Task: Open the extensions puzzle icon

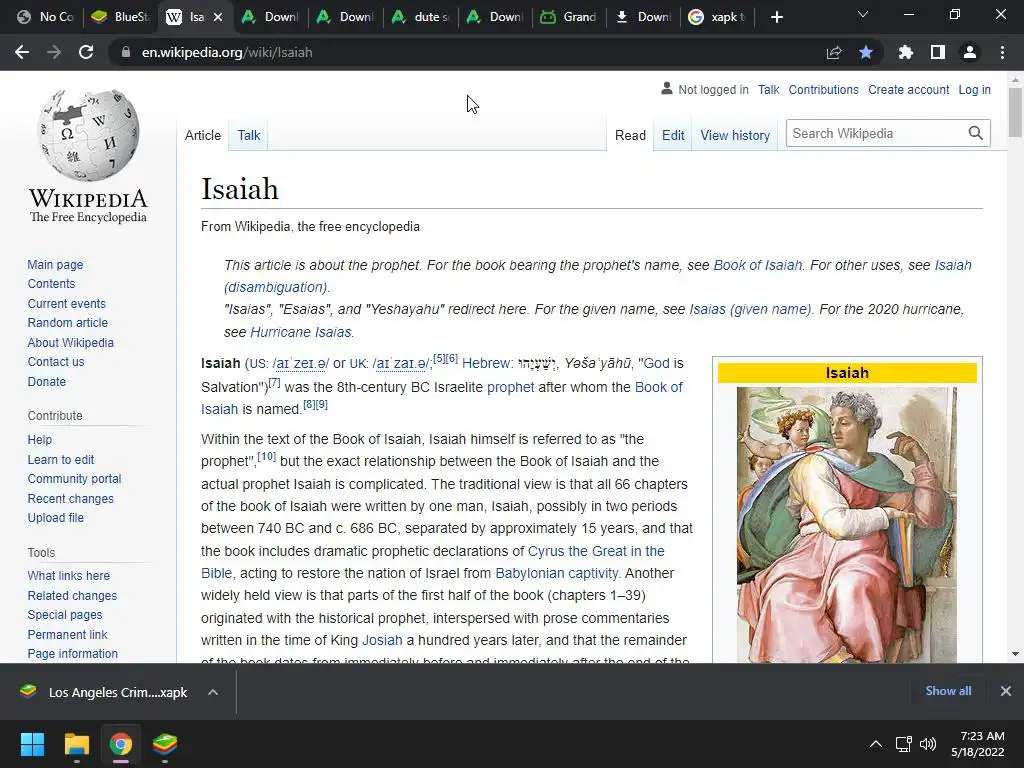Action: pos(906,52)
